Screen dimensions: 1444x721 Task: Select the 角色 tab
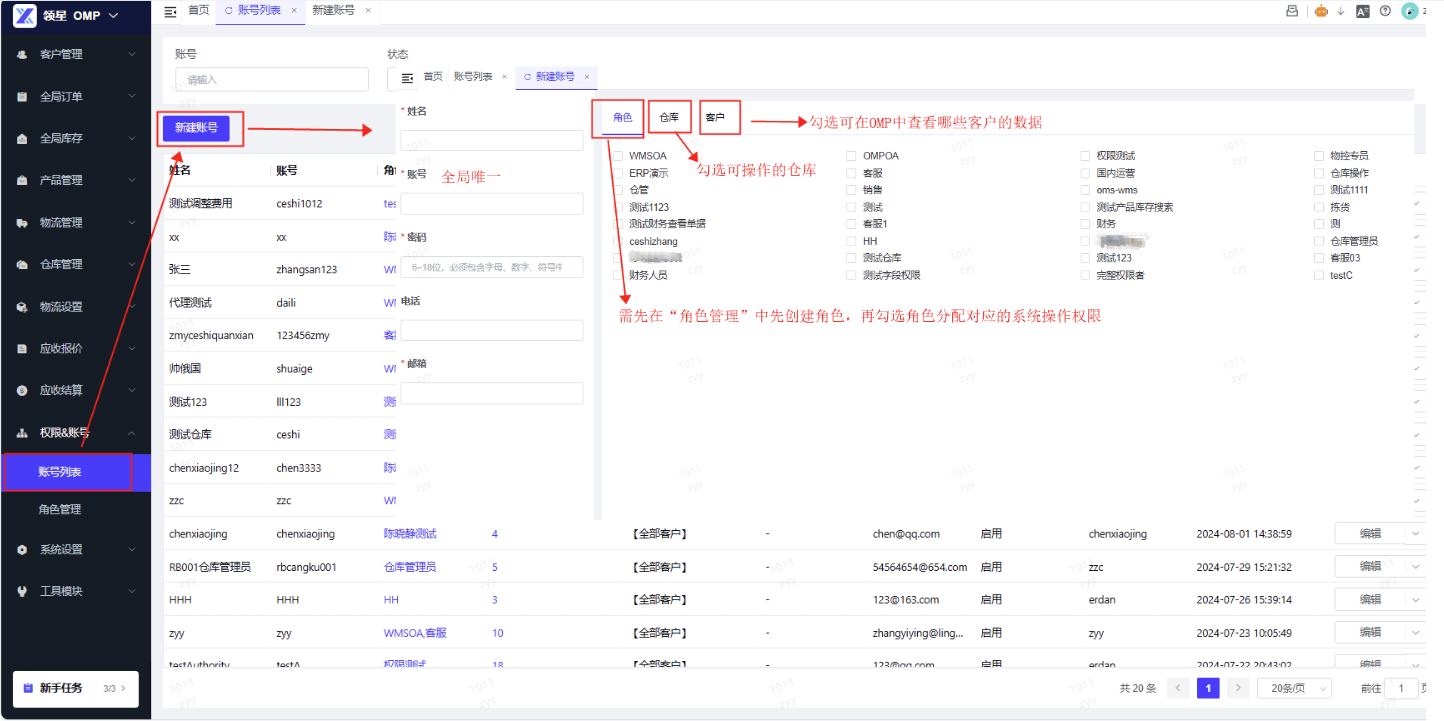tap(622, 118)
